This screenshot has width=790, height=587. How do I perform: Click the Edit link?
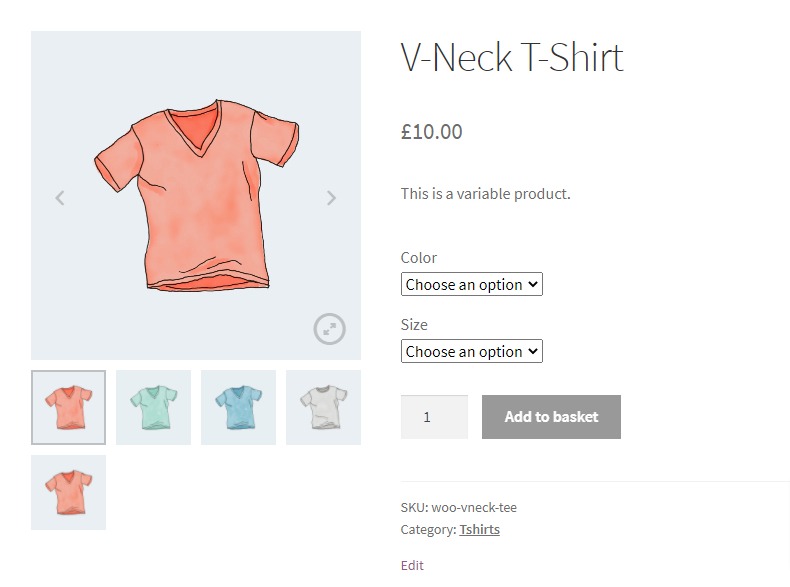click(412, 565)
